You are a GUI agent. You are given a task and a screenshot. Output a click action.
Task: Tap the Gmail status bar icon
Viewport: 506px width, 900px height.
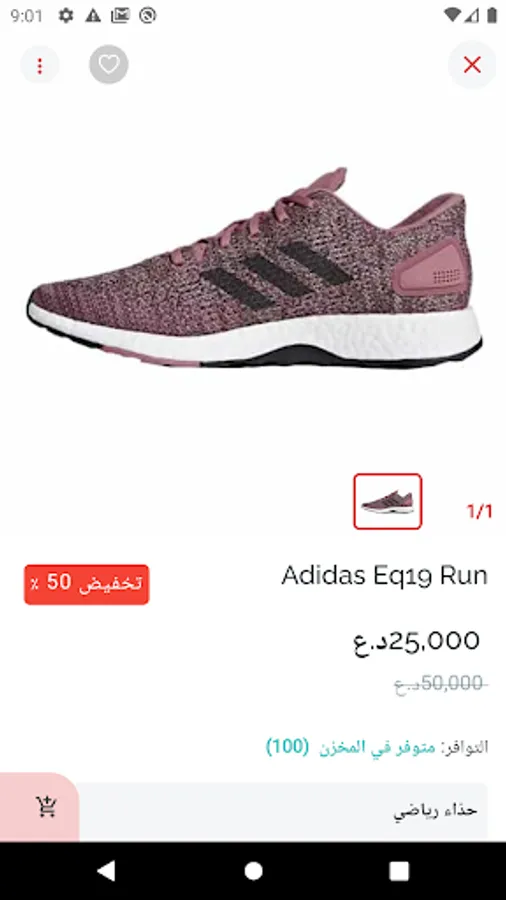tap(120, 15)
